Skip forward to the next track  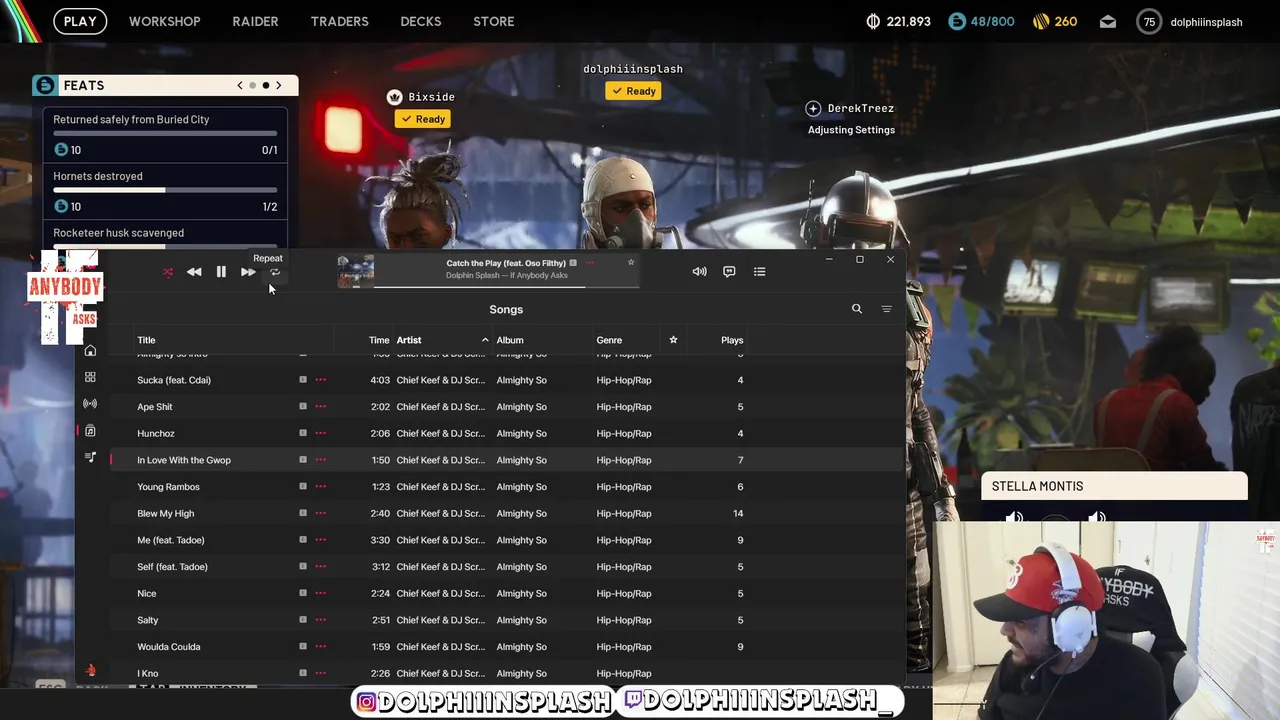[x=248, y=272]
